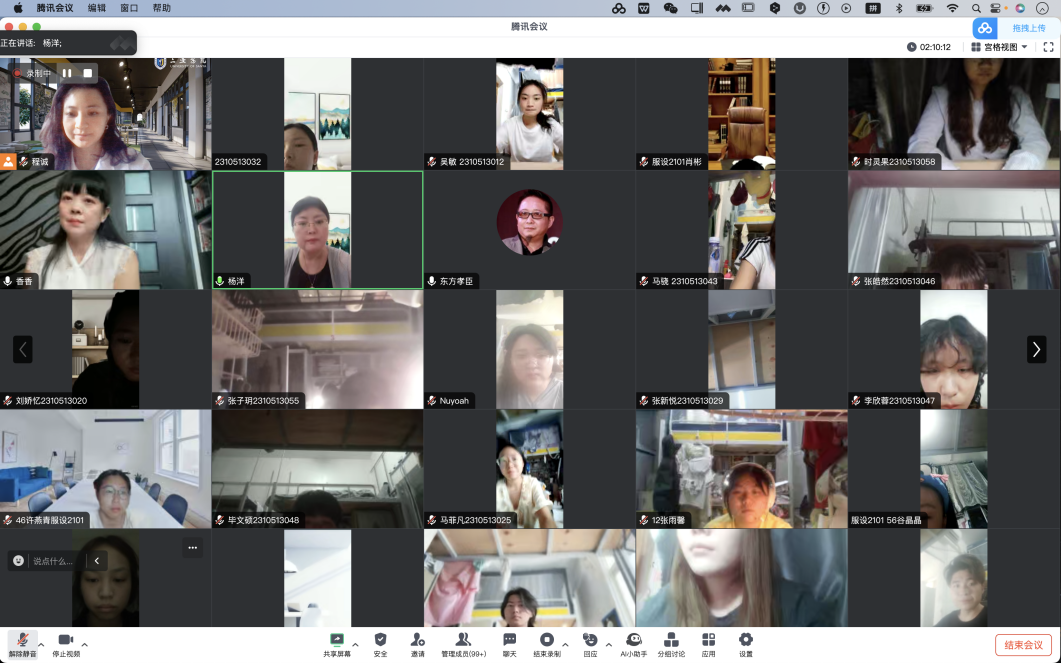Expand the arrow next to 共享屏幕

355,644
